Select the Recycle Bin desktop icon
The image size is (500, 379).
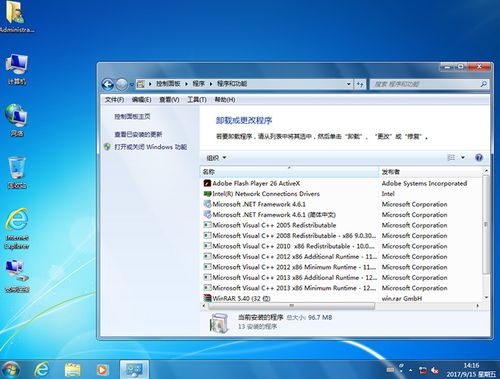(17, 172)
